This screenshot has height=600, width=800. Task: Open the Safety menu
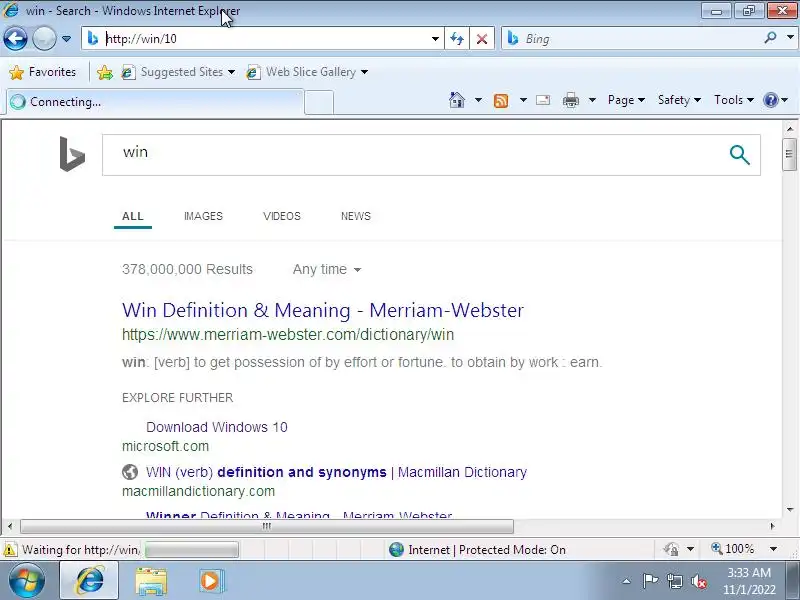(679, 100)
